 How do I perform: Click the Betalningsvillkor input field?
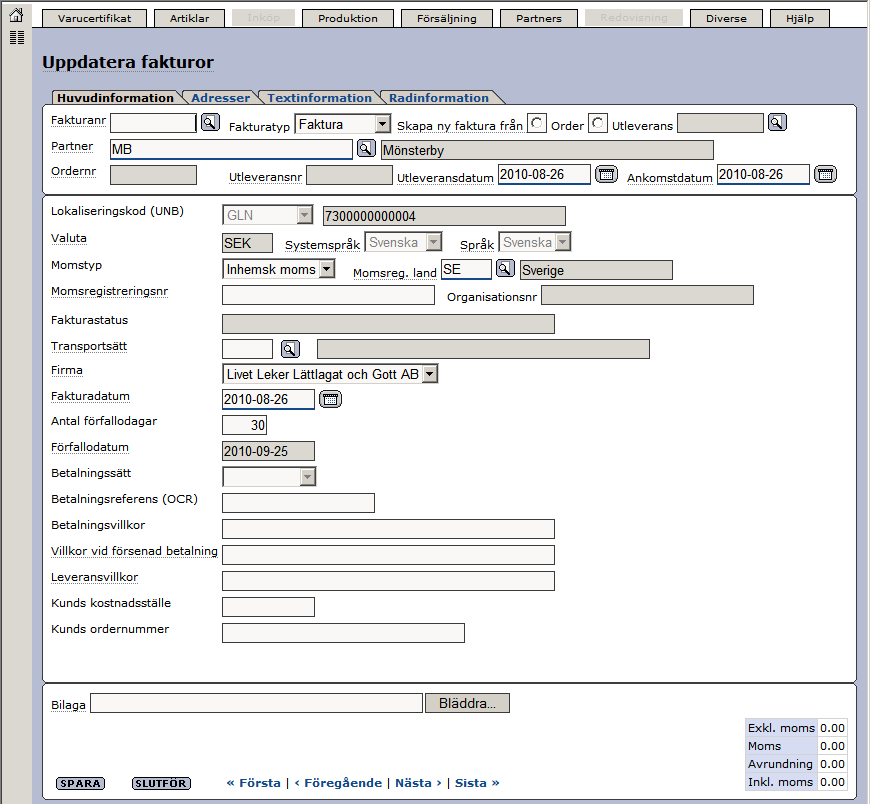[388, 529]
